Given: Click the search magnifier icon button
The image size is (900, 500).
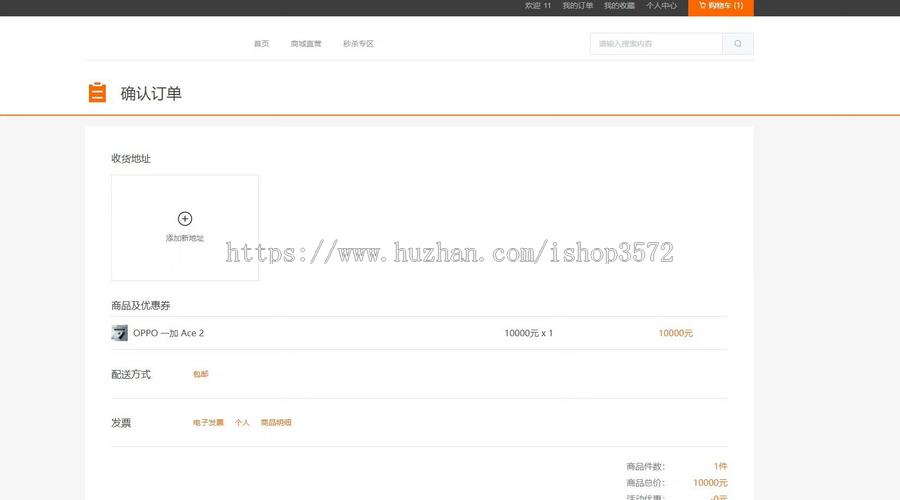Looking at the screenshot, I should [x=738, y=44].
